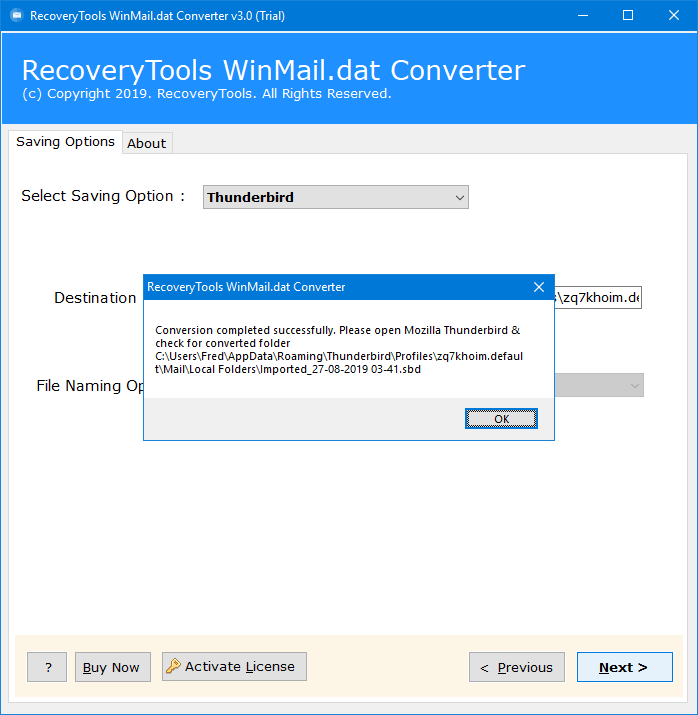This screenshot has height=715, width=698.
Task: Click the Destination label
Action: pos(95,298)
